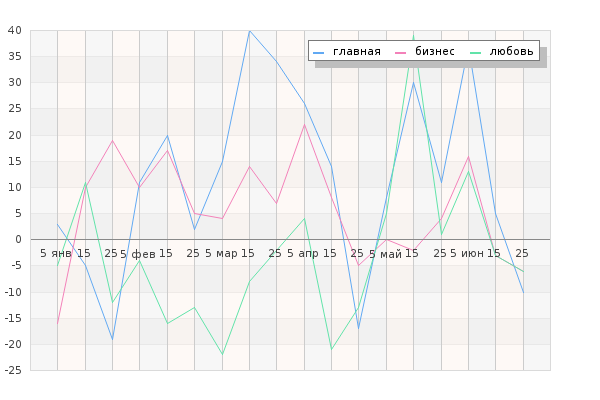Click the X-axis '25' label just before '5 фев'
Screen dimensions: 600x400
click(x=111, y=253)
